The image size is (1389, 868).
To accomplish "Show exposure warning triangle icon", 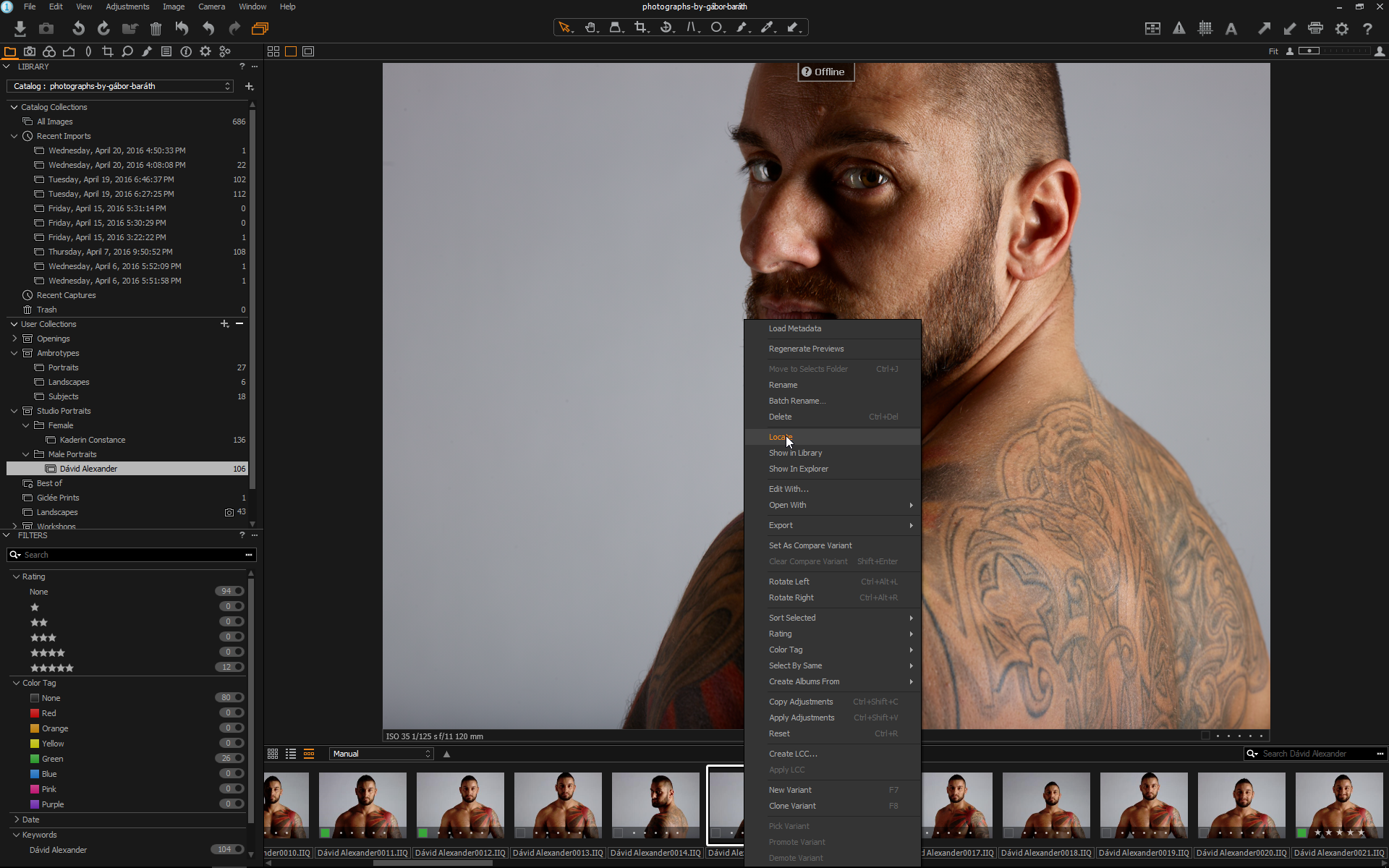I will point(1179,28).
